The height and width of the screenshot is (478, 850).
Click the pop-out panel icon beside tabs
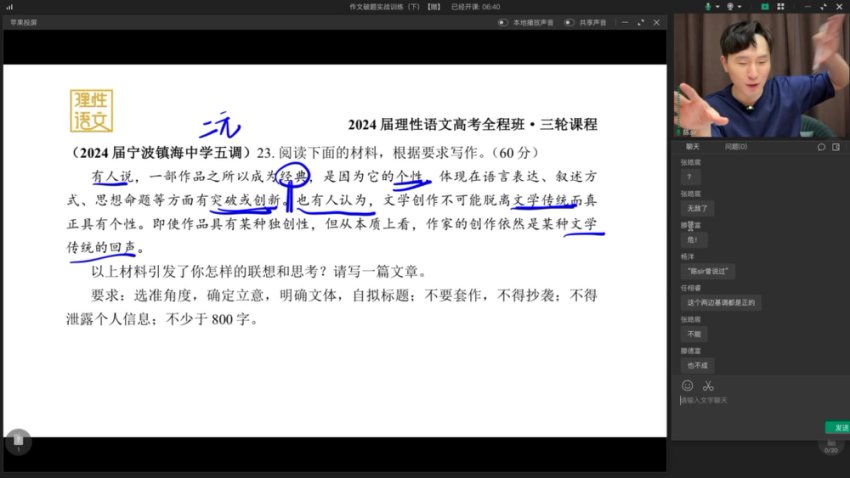(x=838, y=146)
